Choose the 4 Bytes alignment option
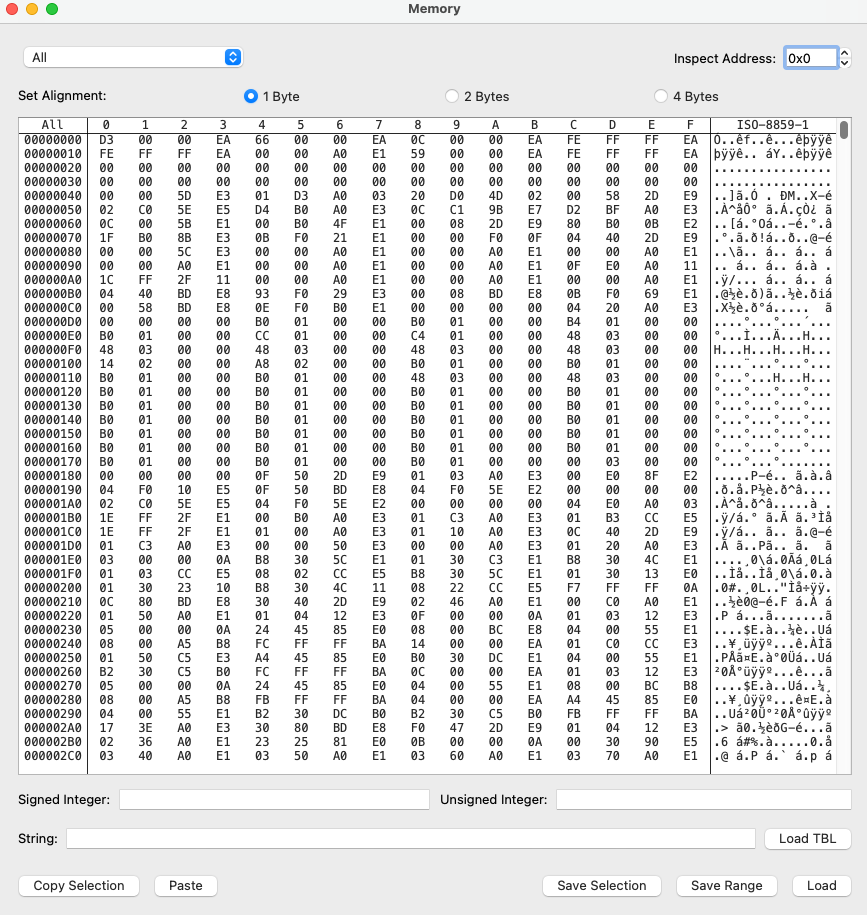Screen dimensions: 867x915 660,96
